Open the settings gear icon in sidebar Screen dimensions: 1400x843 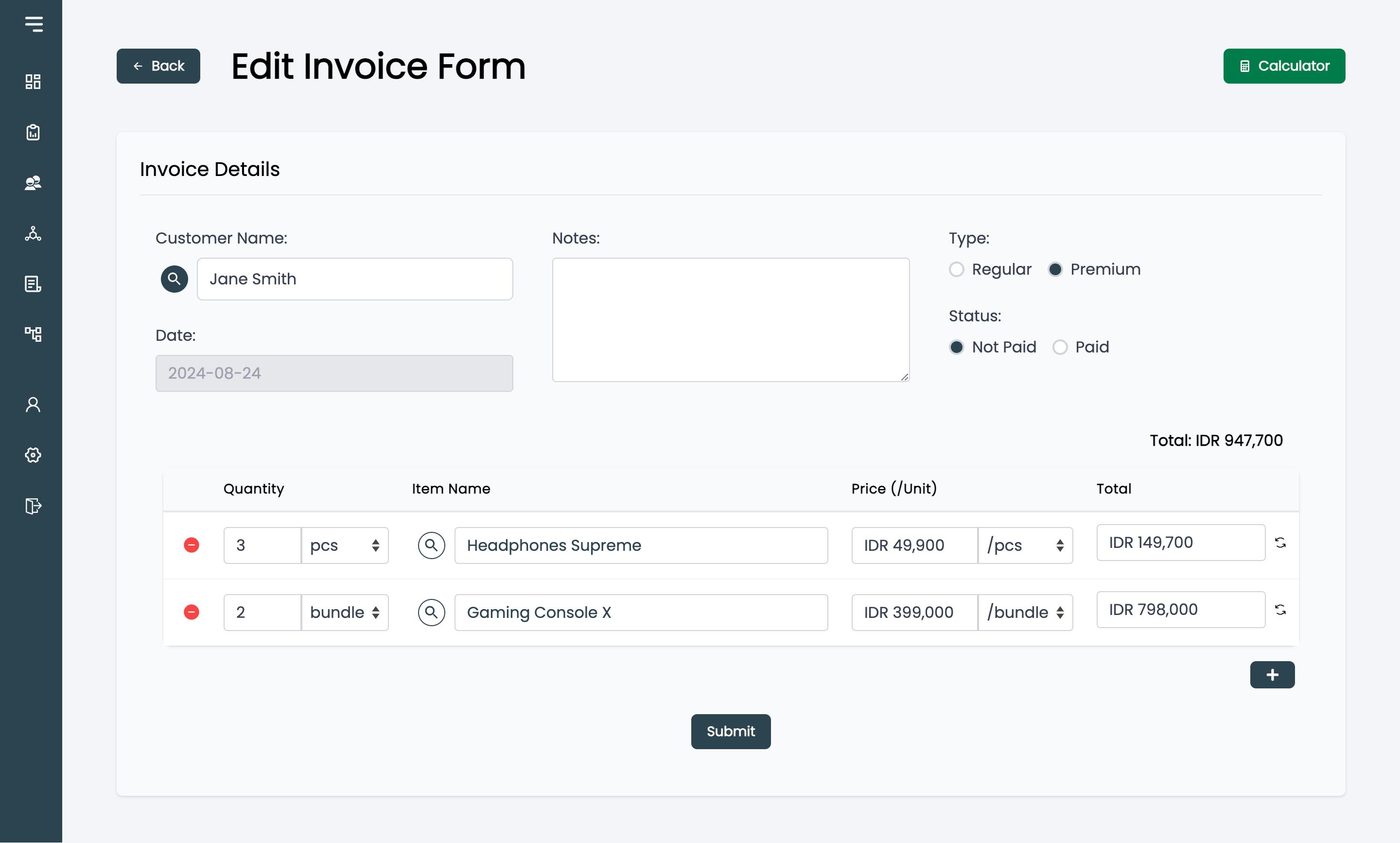(33, 455)
